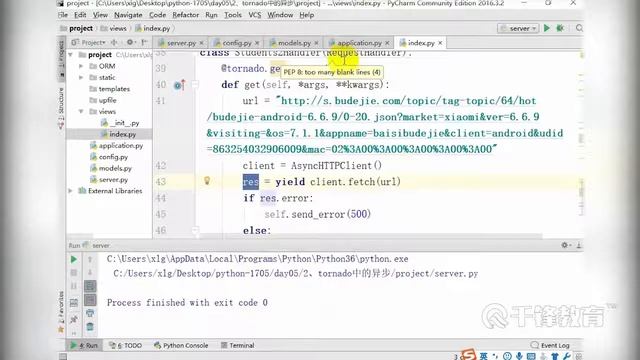Click the override gutter icon on line 40
The image size is (640, 360).
point(179,85)
